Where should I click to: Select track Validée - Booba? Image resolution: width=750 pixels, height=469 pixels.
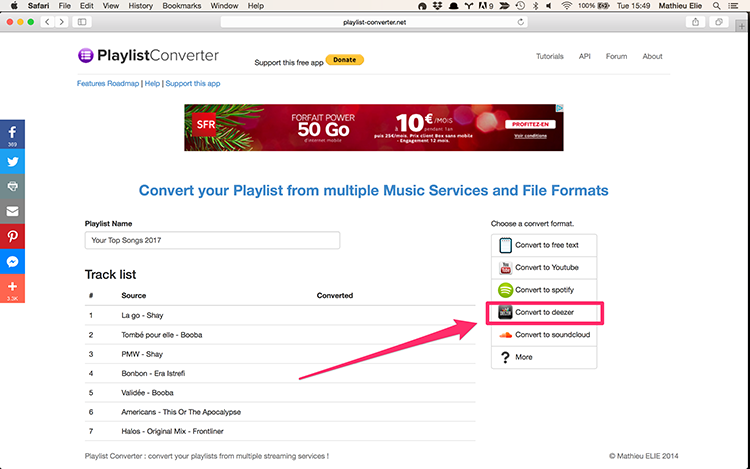[x=280, y=393]
